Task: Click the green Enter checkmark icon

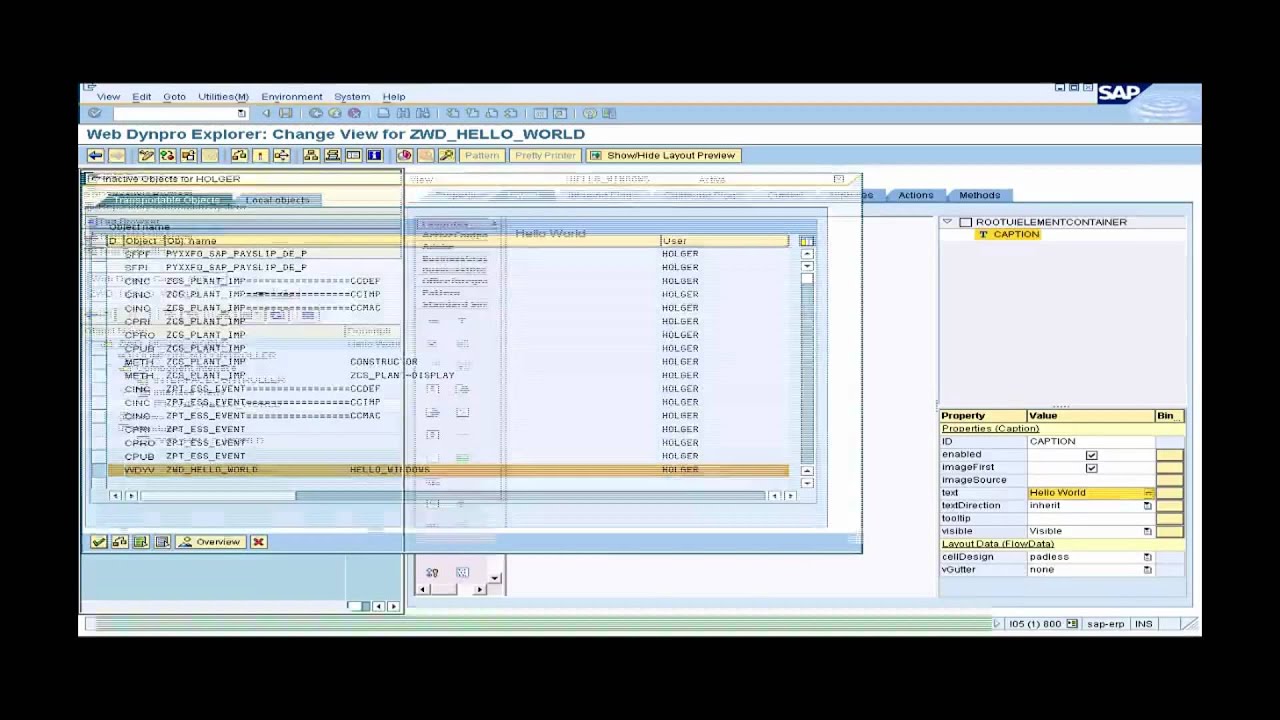Action: click(95, 114)
